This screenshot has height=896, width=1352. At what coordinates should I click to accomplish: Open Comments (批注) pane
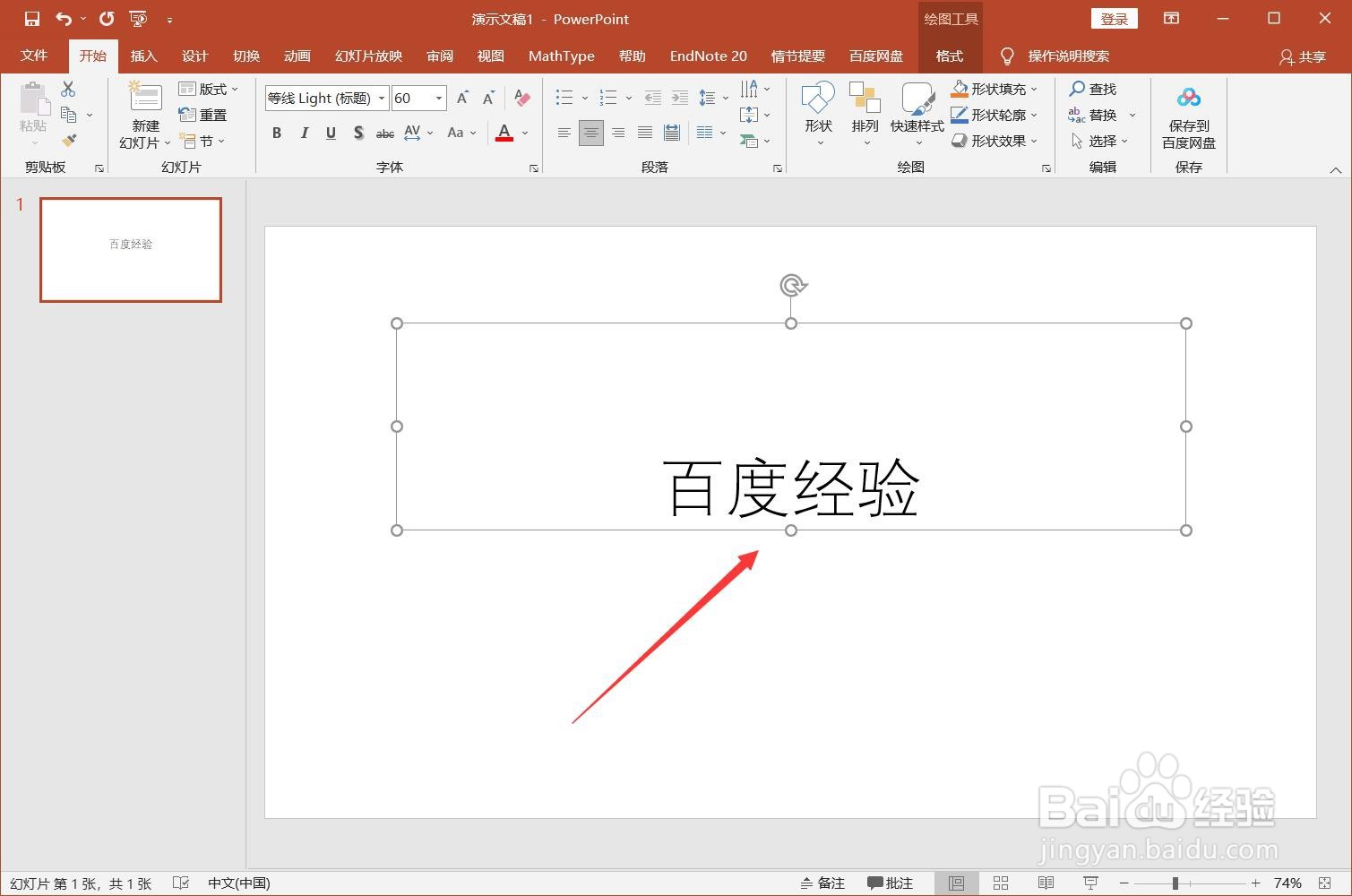[890, 883]
